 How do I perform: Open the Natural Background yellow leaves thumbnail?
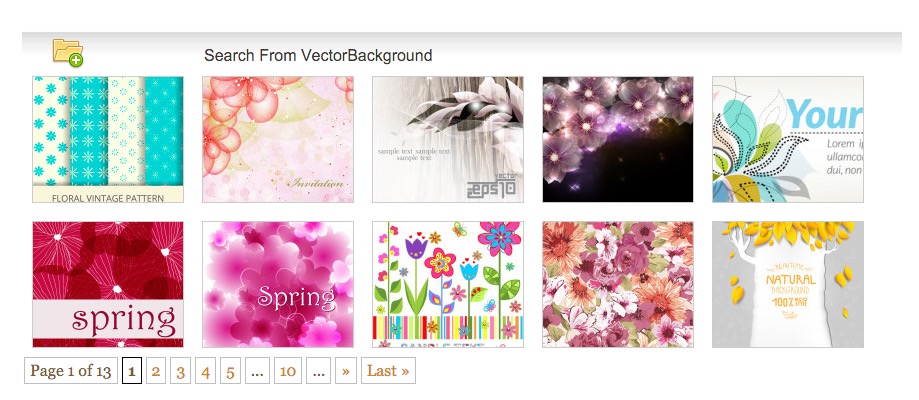point(788,284)
